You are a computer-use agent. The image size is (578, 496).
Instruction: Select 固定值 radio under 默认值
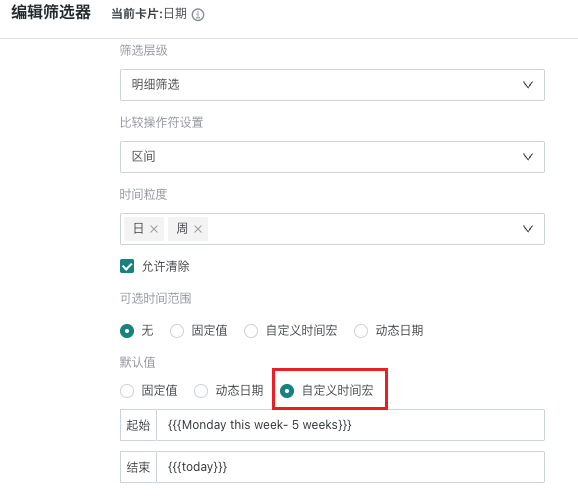pyautogui.click(x=127, y=391)
